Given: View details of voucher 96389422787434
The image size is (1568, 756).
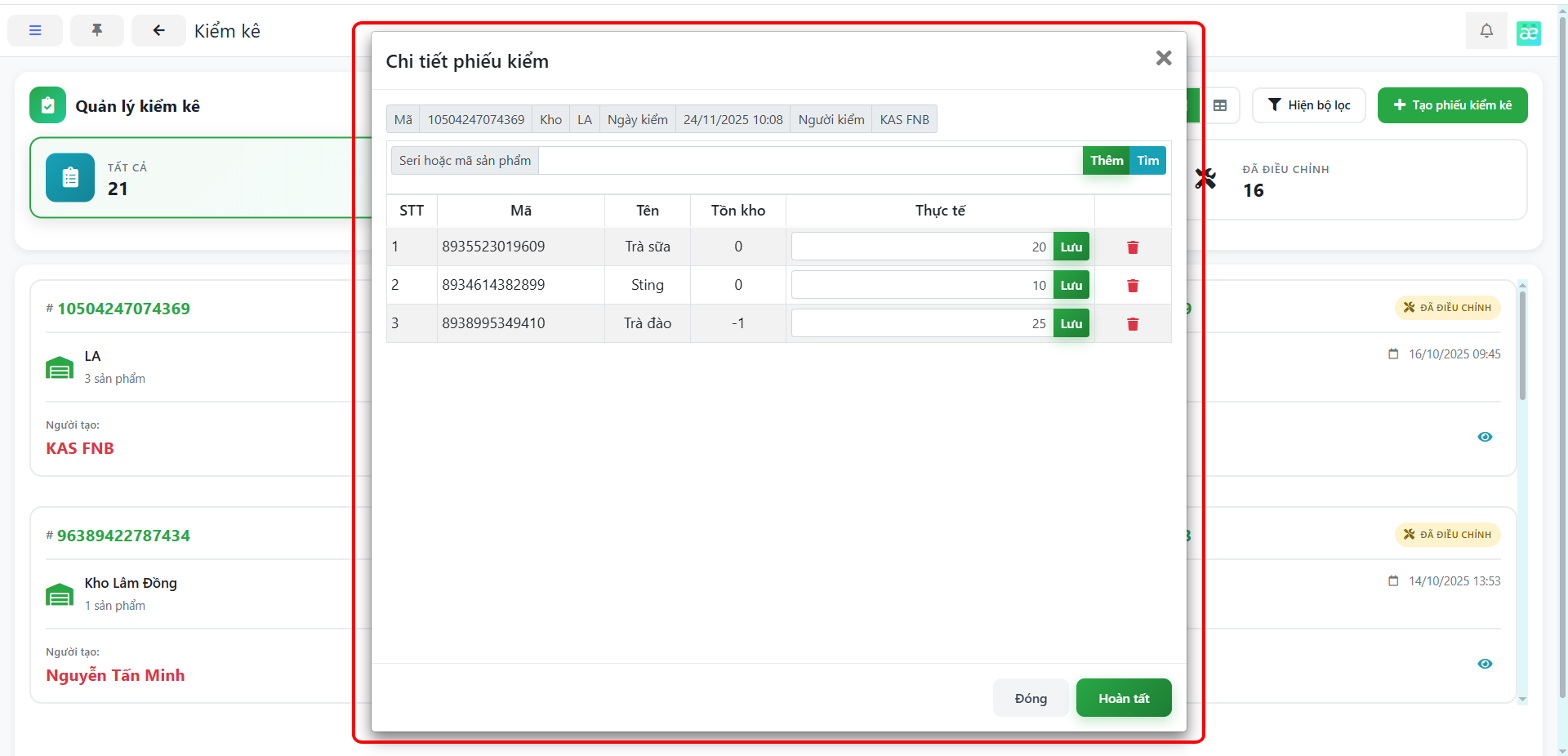Looking at the screenshot, I should pos(1485,664).
